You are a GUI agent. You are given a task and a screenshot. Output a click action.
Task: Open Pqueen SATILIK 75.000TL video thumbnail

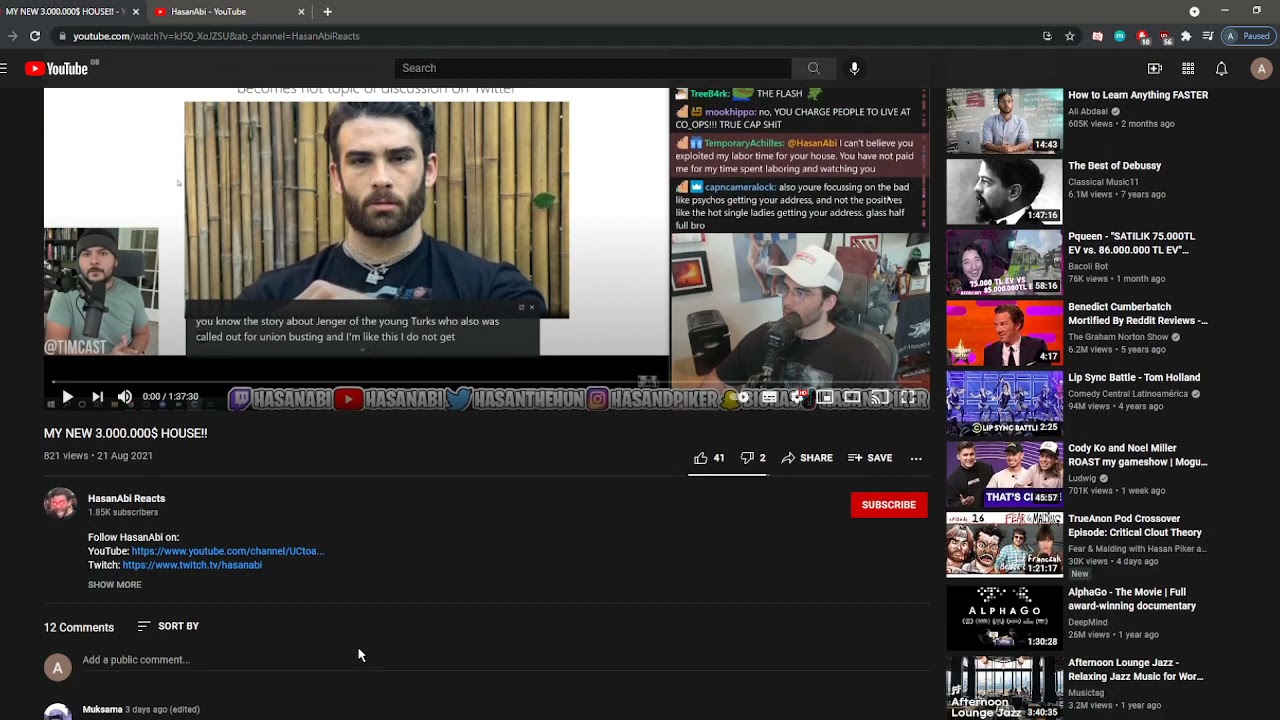[x=1004, y=263]
